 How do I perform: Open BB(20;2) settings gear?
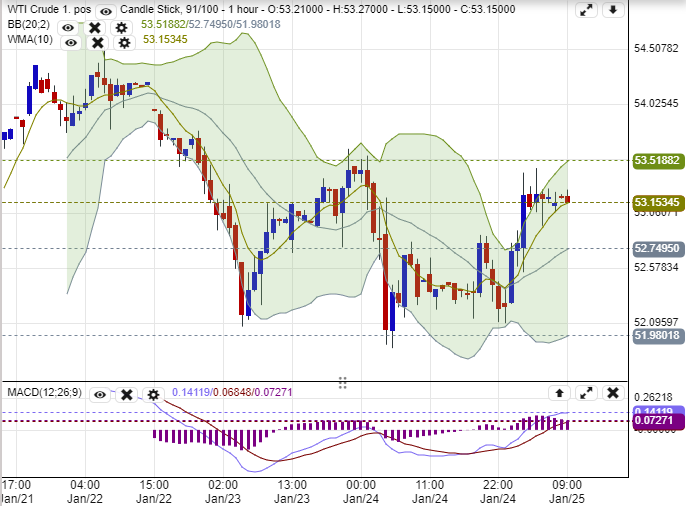click(121, 27)
